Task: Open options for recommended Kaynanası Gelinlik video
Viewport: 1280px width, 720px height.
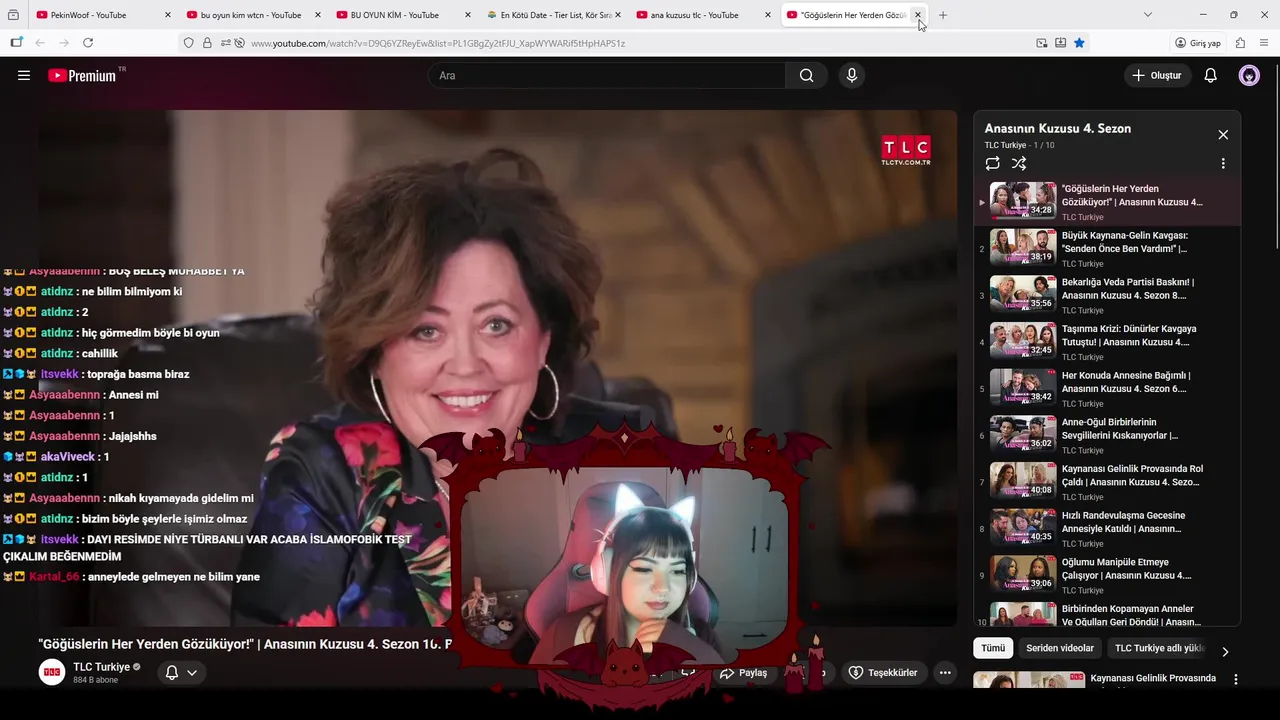Action: click(1235, 679)
